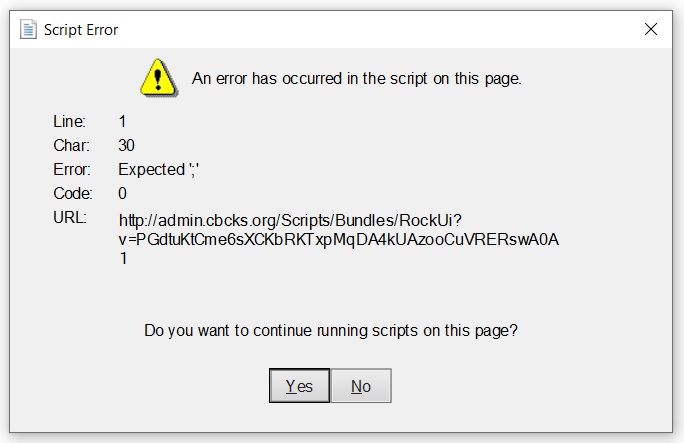Close the Script Error dialog

[651, 29]
